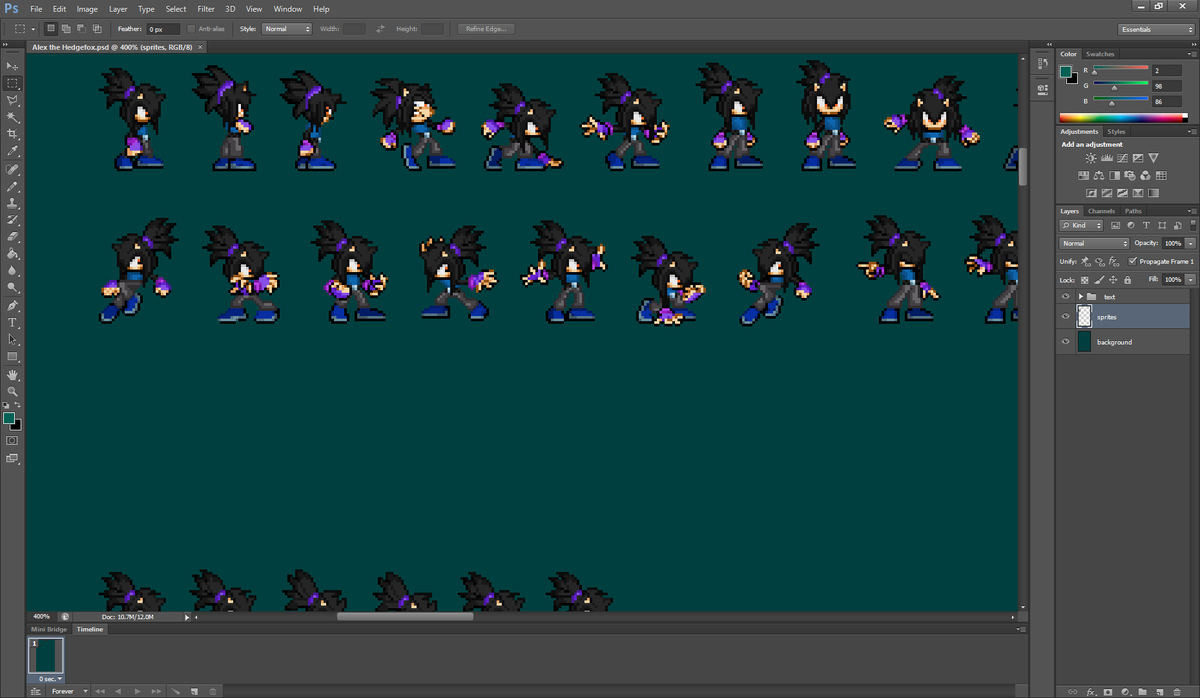The image size is (1200, 698).
Task: Select the Rectangular Marquee tool in toolbox
Action: [12, 83]
